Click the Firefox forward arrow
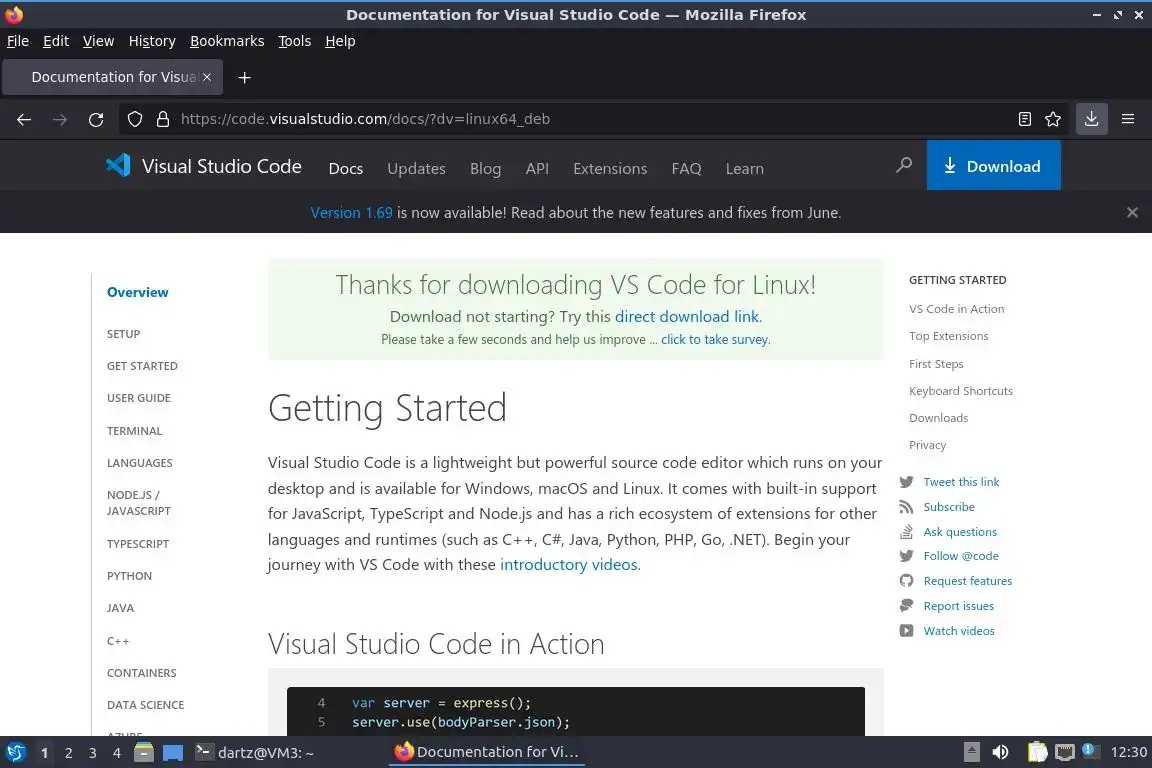The width and height of the screenshot is (1152, 768). click(60, 119)
